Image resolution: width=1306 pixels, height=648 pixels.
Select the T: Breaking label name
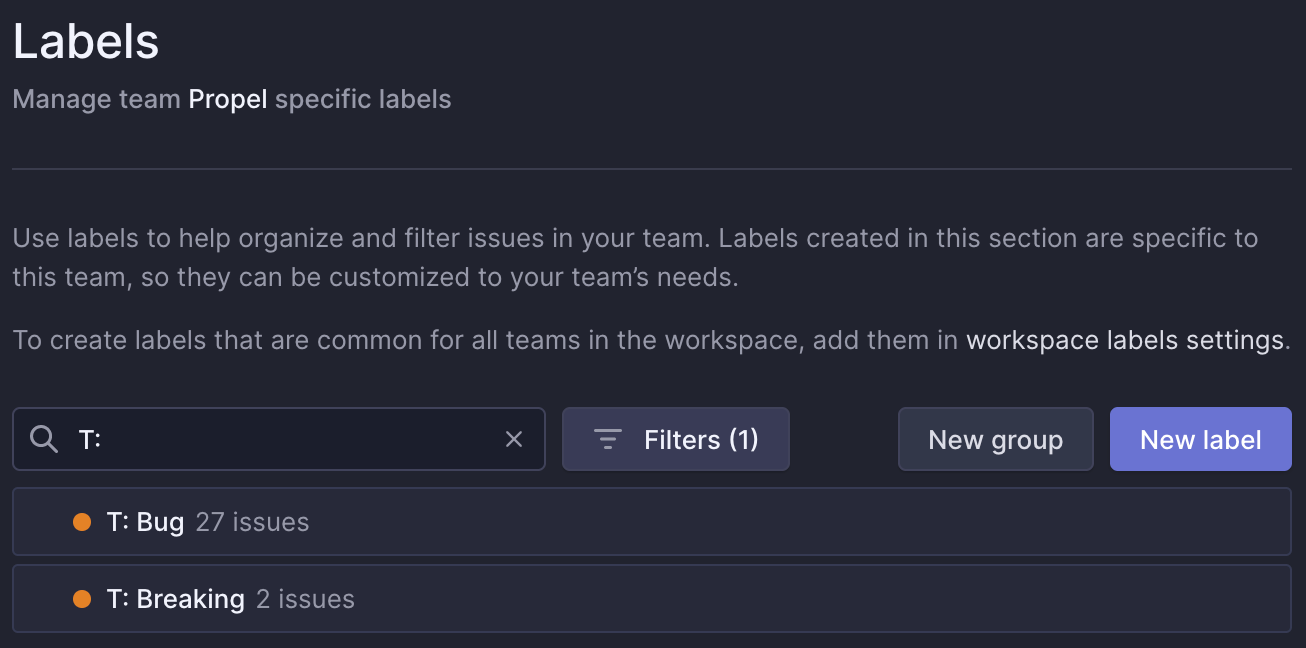pyautogui.click(x=176, y=599)
